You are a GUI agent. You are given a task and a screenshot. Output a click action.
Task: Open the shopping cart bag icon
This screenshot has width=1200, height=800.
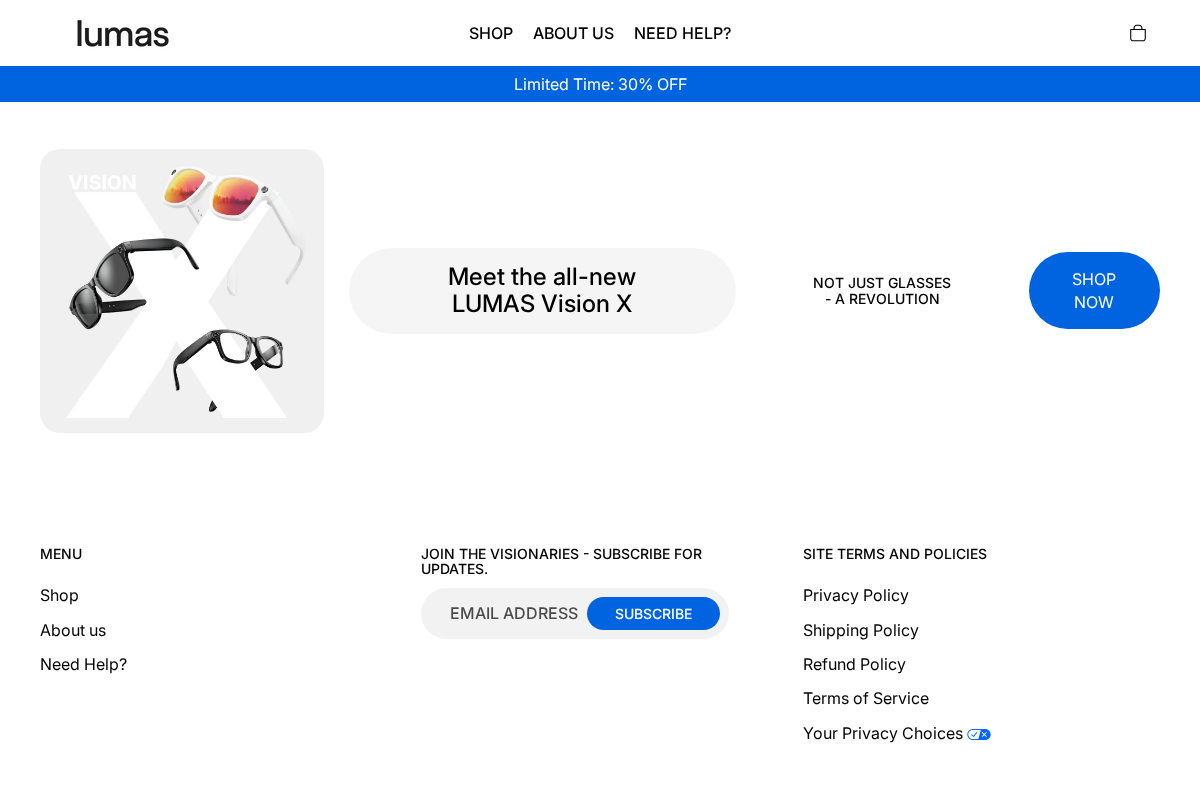click(1137, 32)
